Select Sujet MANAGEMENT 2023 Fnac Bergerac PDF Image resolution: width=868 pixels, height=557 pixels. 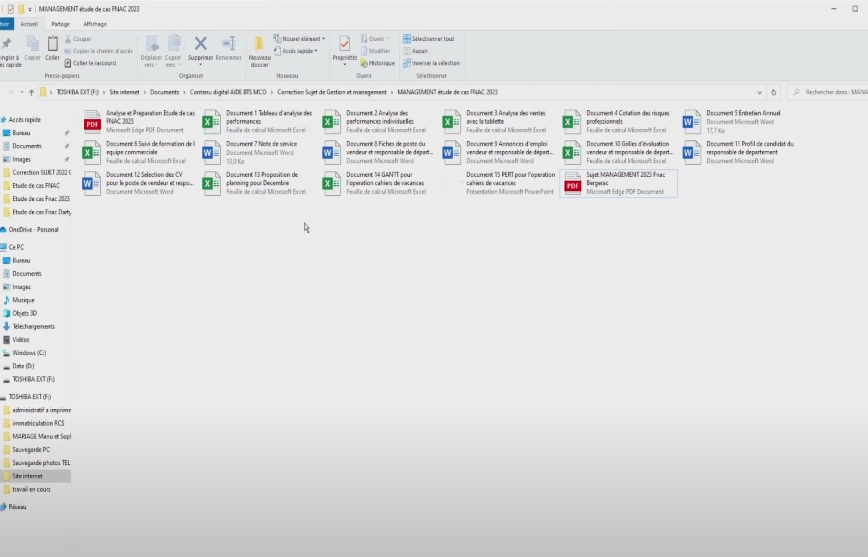click(x=619, y=183)
